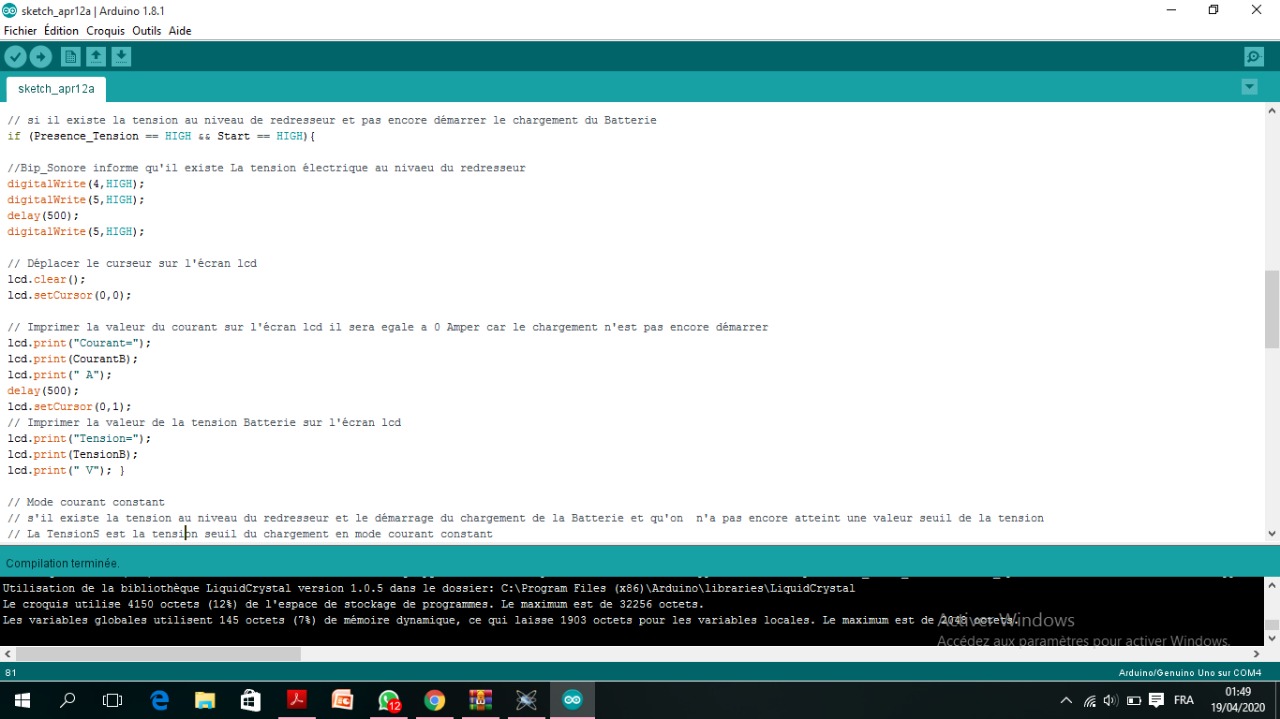Open the Serial Monitor
This screenshot has height=719, width=1280.
pyautogui.click(x=1254, y=57)
